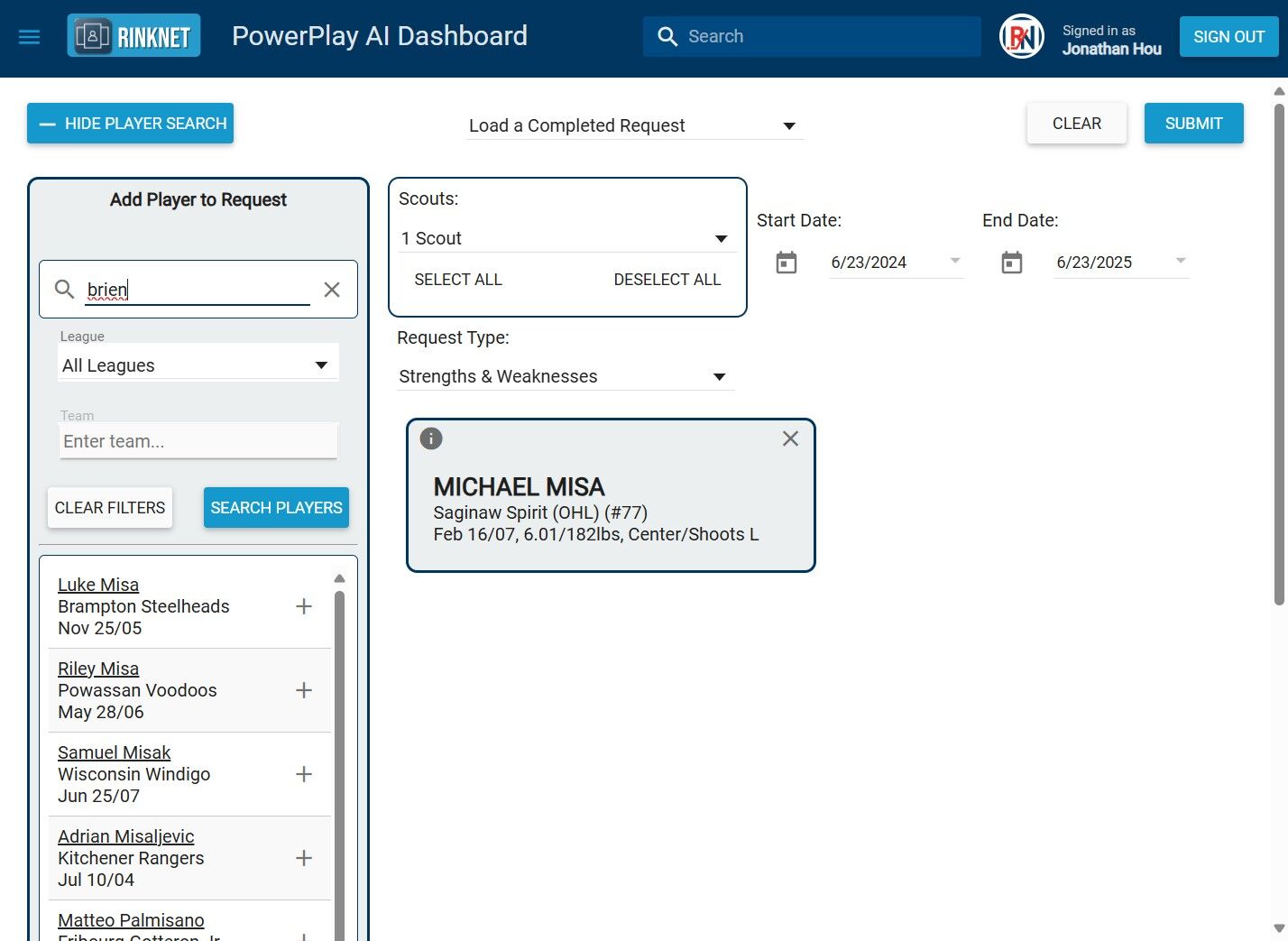Click 'Brampton Steelheads' team text
Screen dimensions: 1288x941
(143, 606)
